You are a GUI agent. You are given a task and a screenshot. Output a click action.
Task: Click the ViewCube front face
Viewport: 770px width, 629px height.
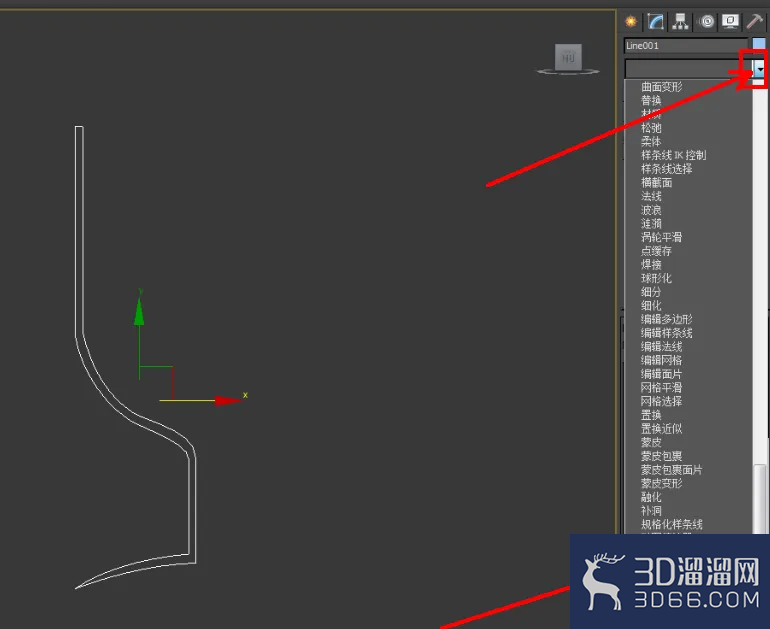click(x=568, y=57)
